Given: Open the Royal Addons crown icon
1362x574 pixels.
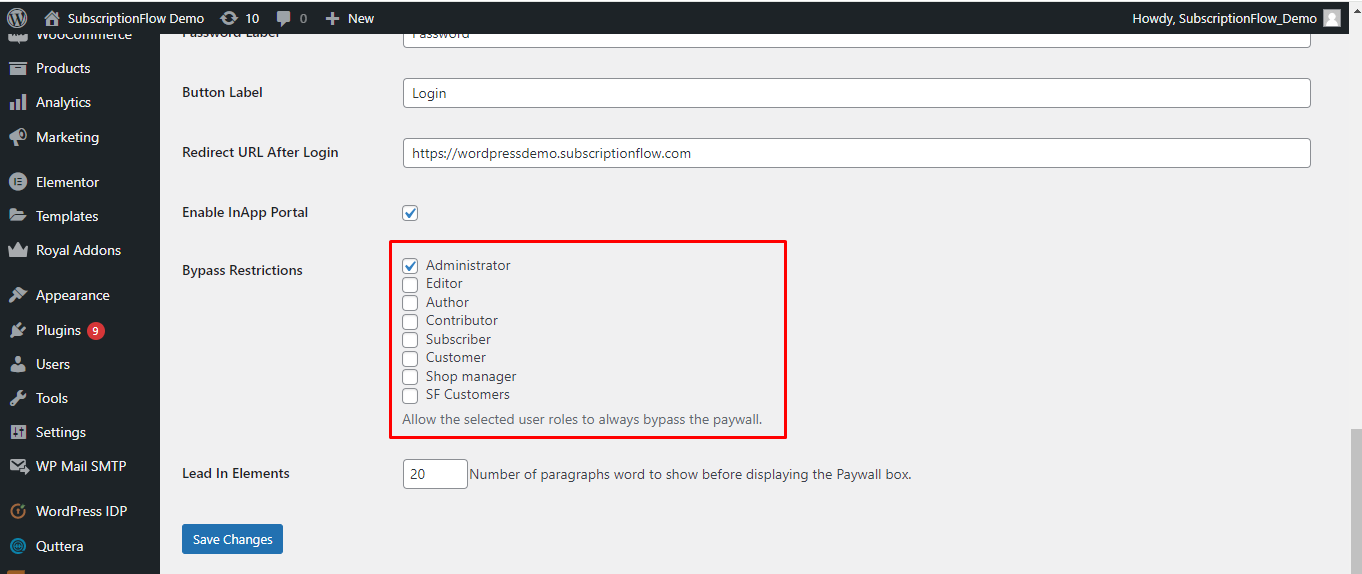Looking at the screenshot, I should tap(17, 250).
